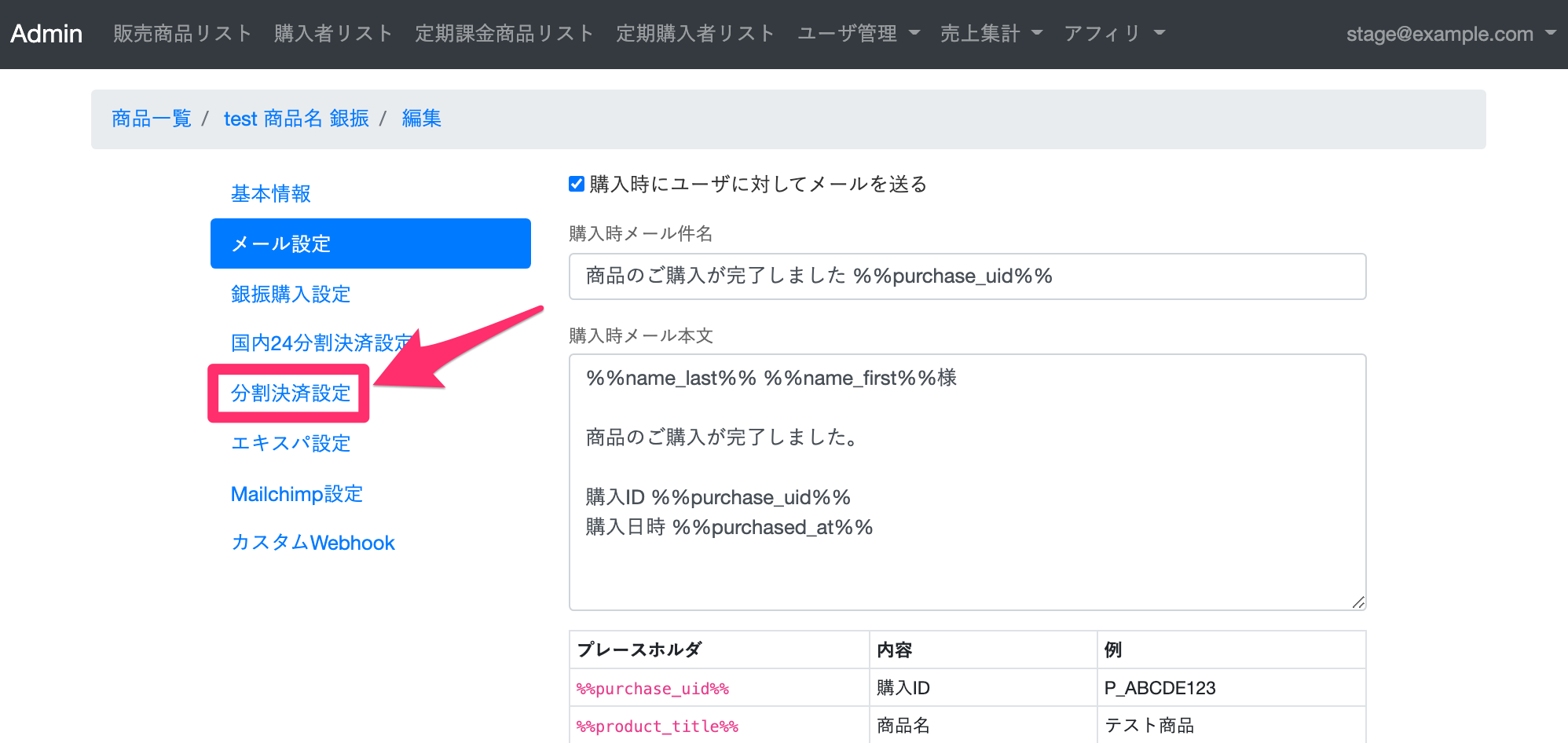Open the 売上集計 dropdown menu

991,34
